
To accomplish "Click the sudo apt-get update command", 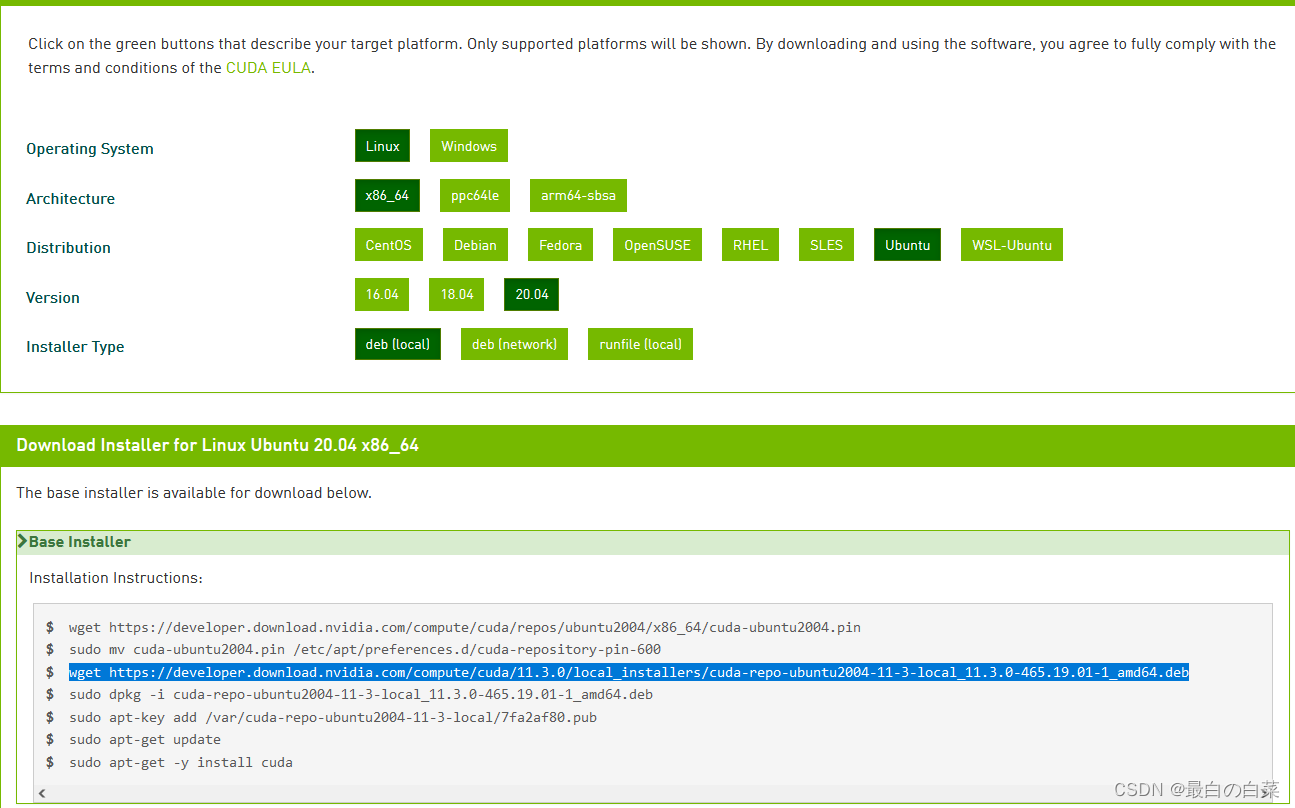I will (145, 740).
